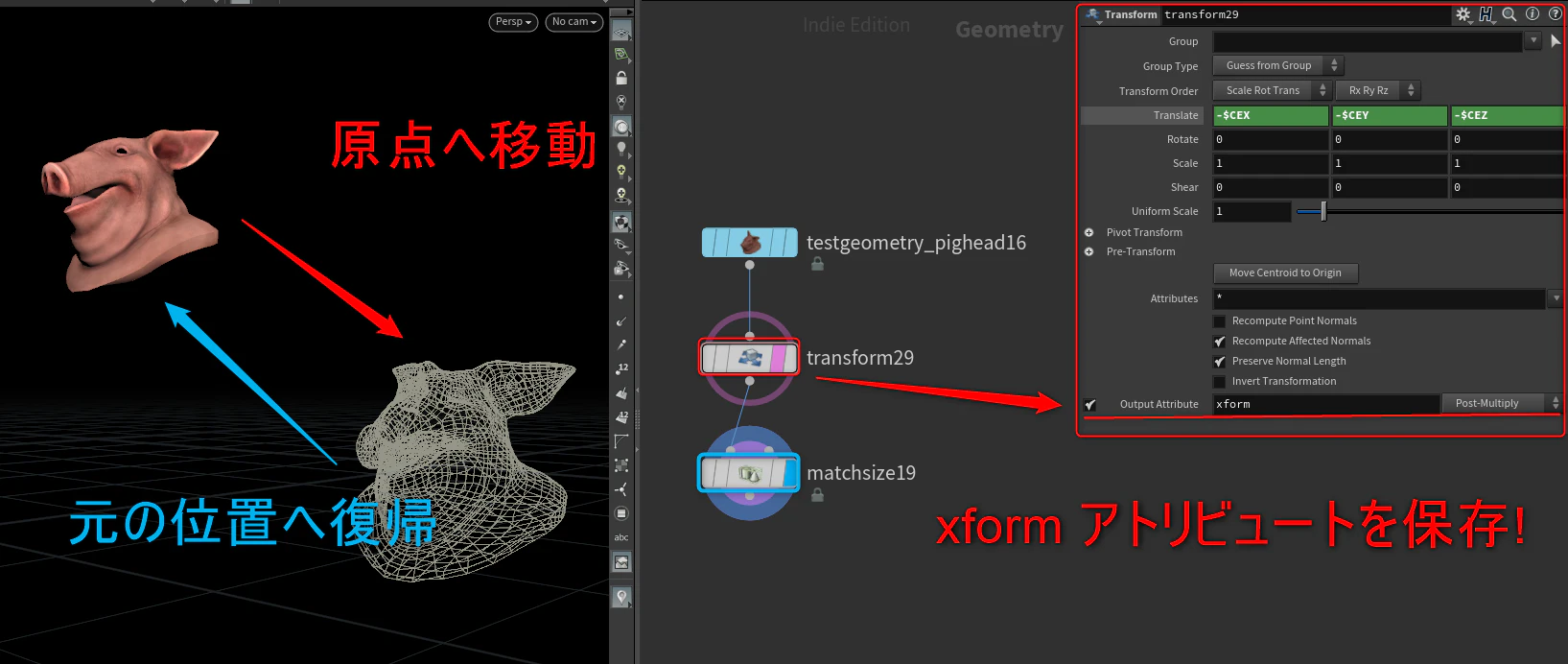Enable Invert Transformation checkbox
Image resolution: width=1568 pixels, height=664 pixels.
click(x=1220, y=382)
